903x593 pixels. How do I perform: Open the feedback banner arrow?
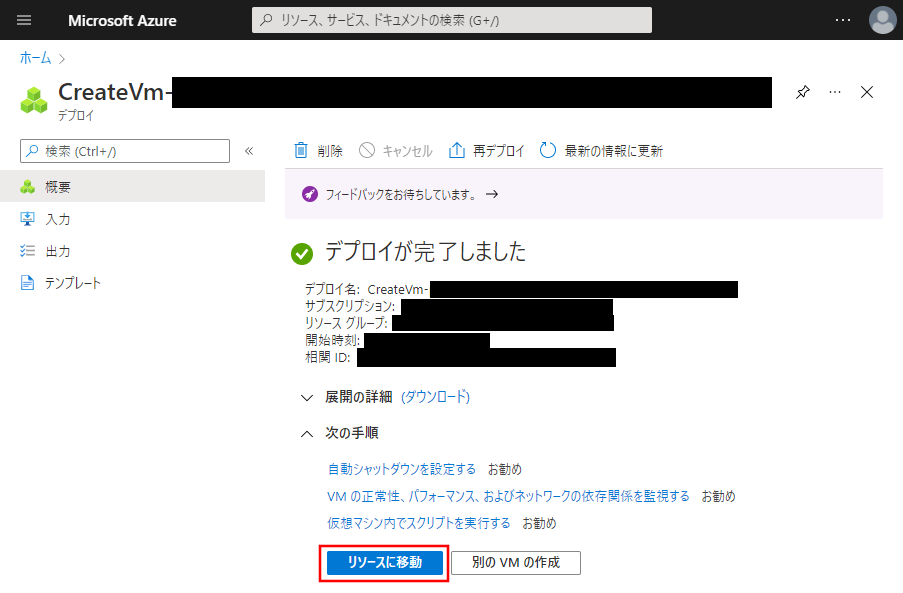tap(492, 195)
